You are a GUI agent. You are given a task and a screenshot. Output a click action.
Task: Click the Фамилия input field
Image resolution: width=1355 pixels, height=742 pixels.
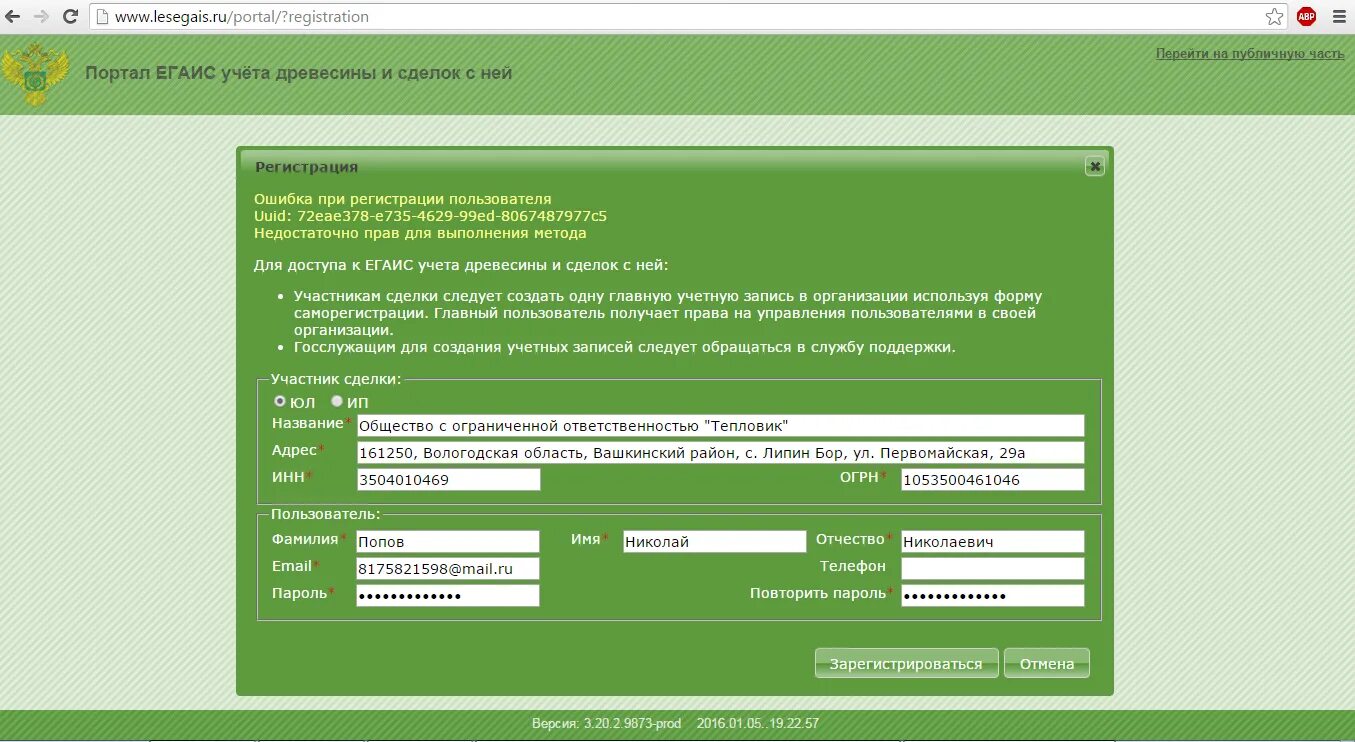pyautogui.click(x=448, y=541)
